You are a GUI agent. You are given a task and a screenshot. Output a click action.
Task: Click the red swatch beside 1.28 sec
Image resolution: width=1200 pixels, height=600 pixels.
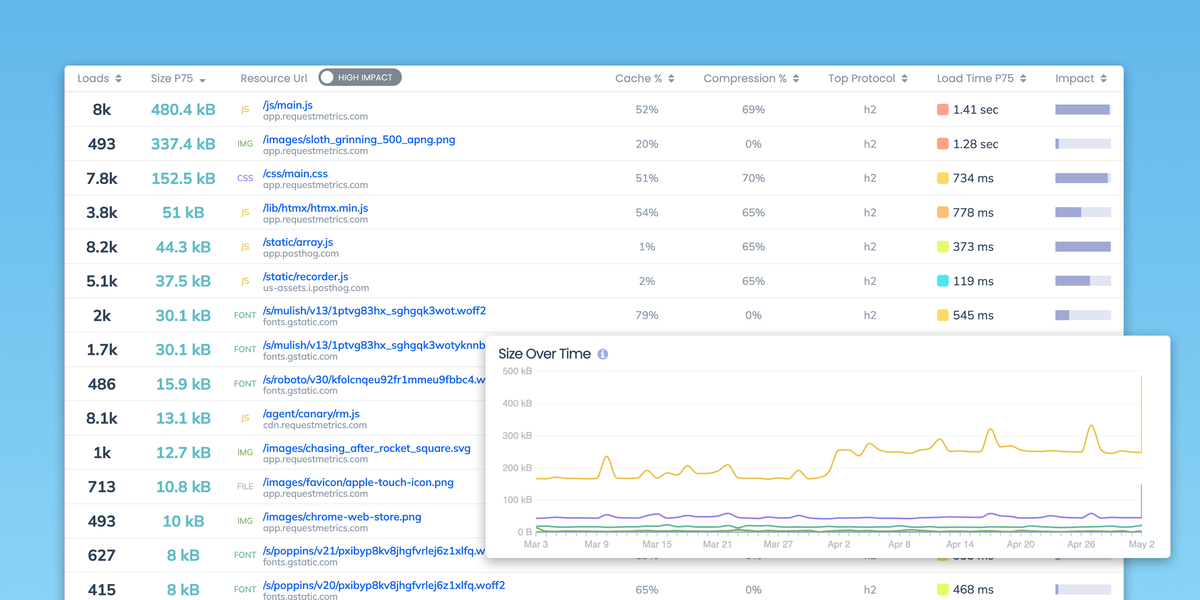[x=942, y=144]
